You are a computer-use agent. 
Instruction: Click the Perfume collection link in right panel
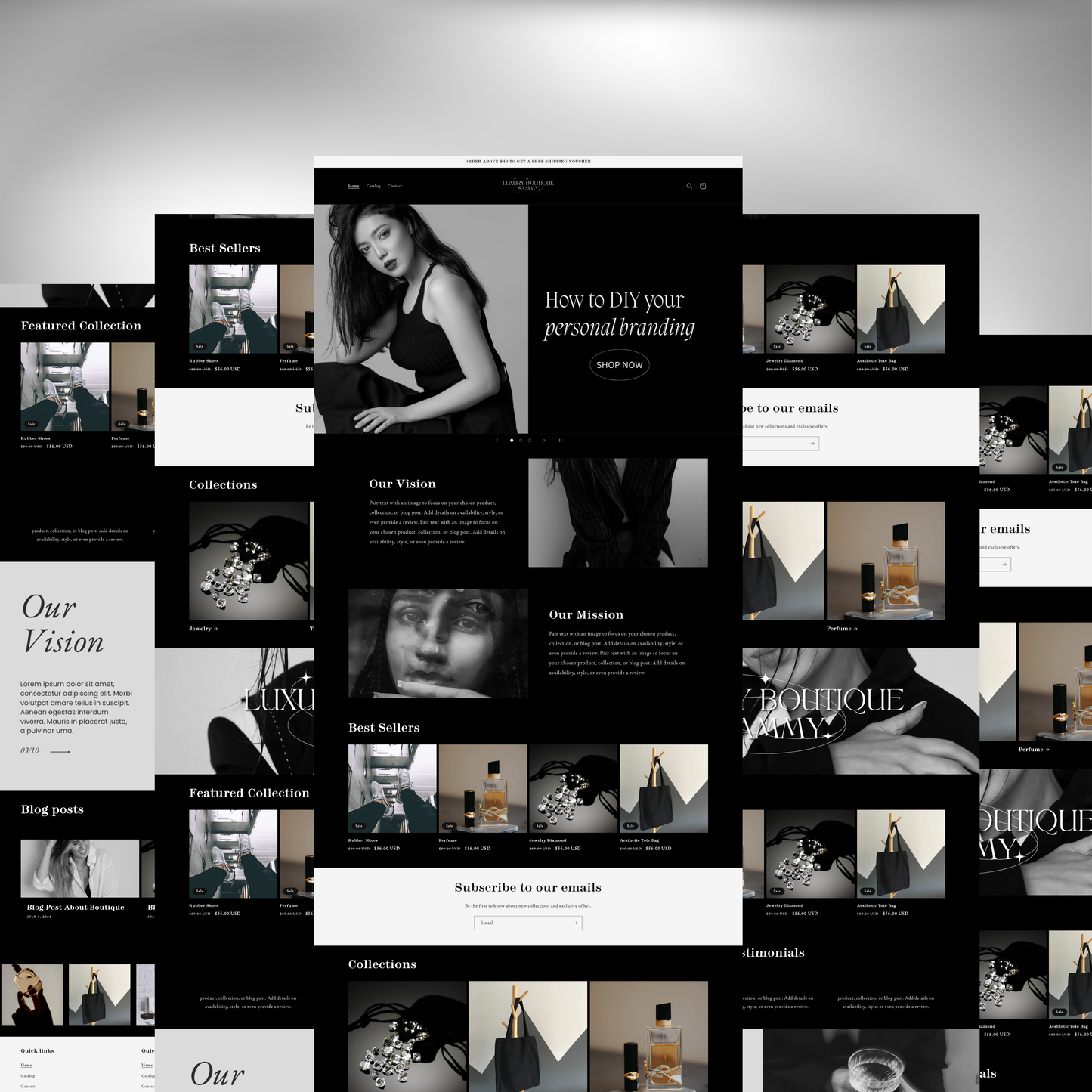click(x=842, y=629)
